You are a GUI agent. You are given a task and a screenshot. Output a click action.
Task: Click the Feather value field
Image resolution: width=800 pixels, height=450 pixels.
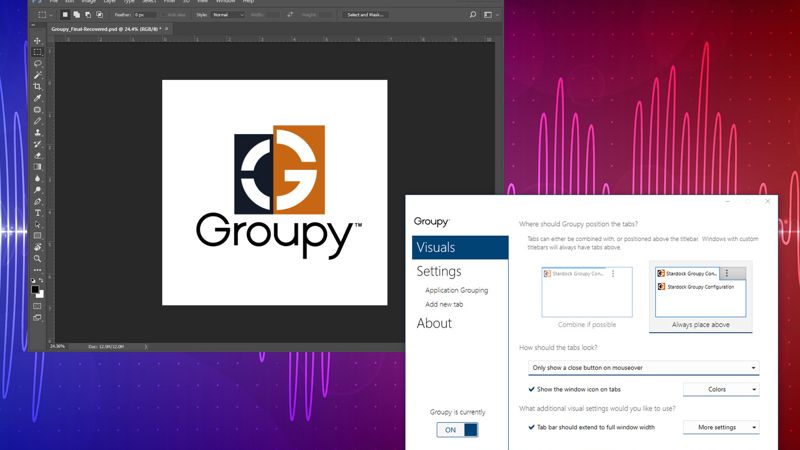[x=145, y=15]
